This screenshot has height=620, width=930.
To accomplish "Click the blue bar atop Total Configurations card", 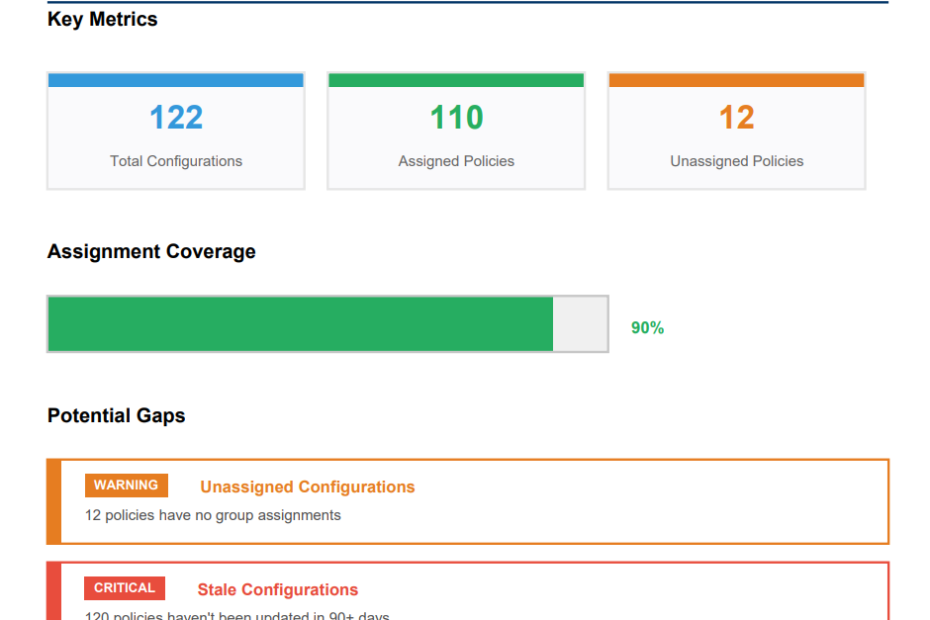I will 176,80.
